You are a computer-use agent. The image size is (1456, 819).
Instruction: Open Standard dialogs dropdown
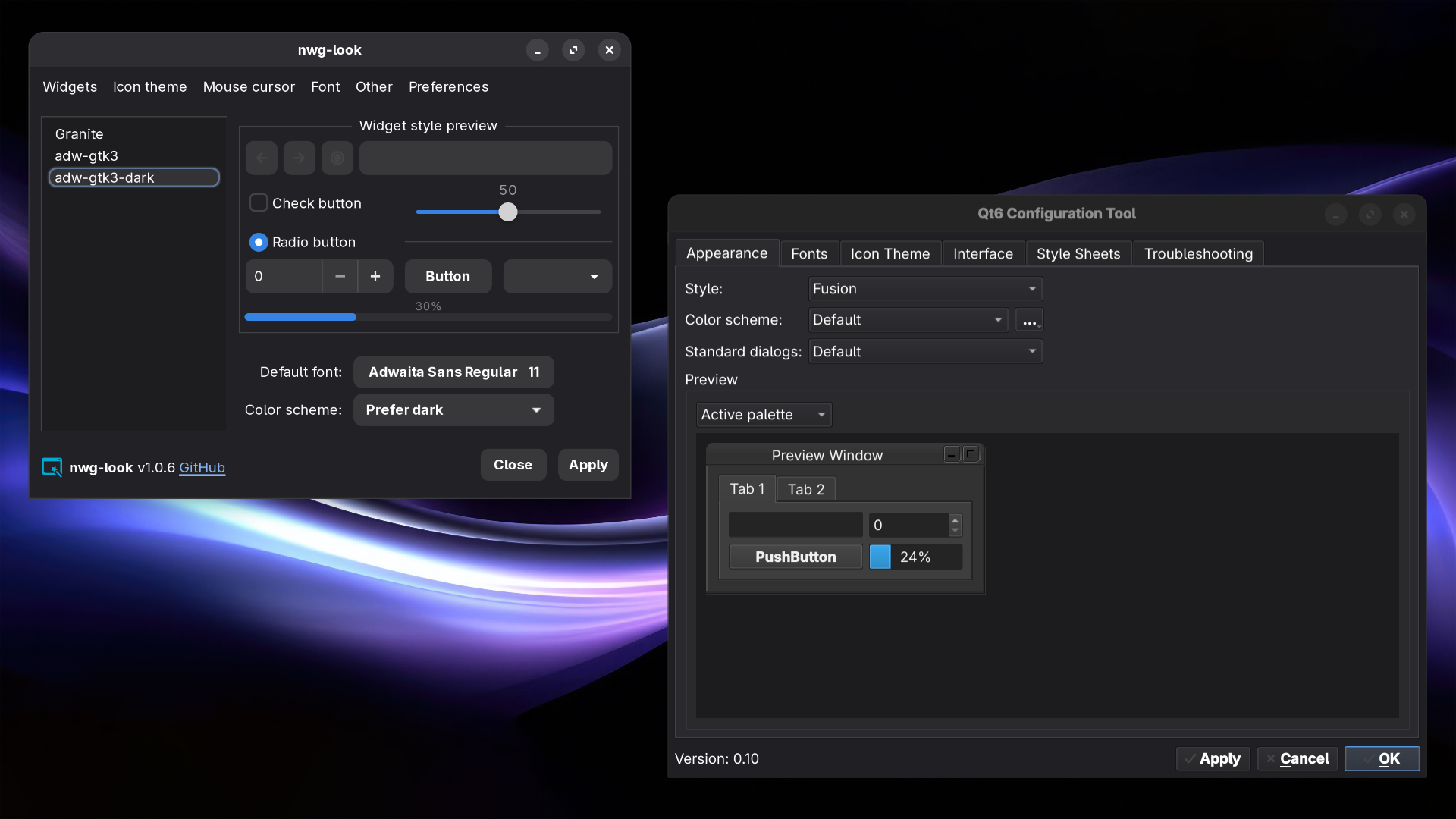(925, 352)
